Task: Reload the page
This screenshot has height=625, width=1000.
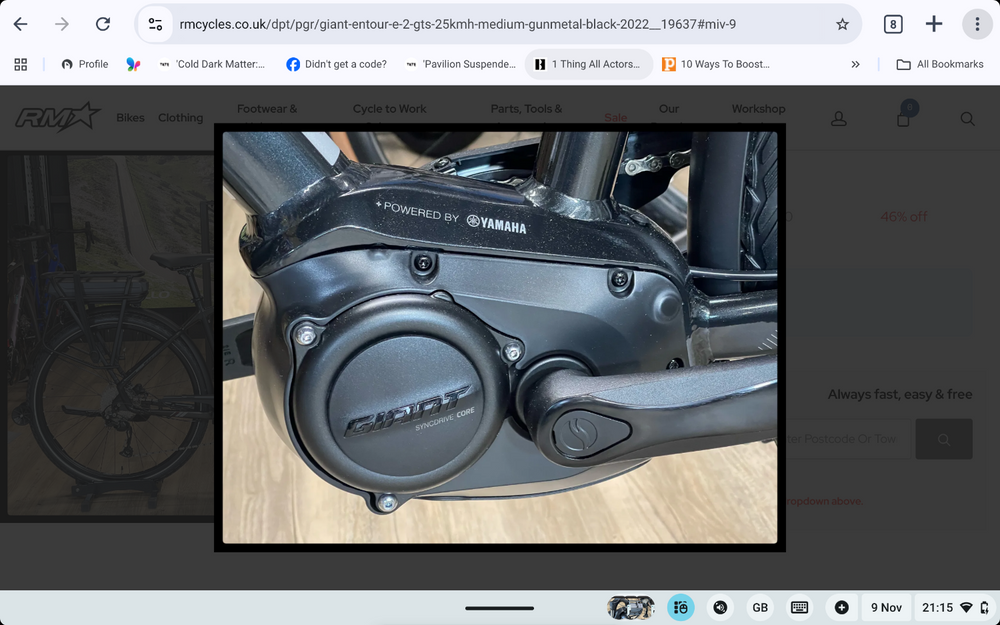Action: coord(103,23)
